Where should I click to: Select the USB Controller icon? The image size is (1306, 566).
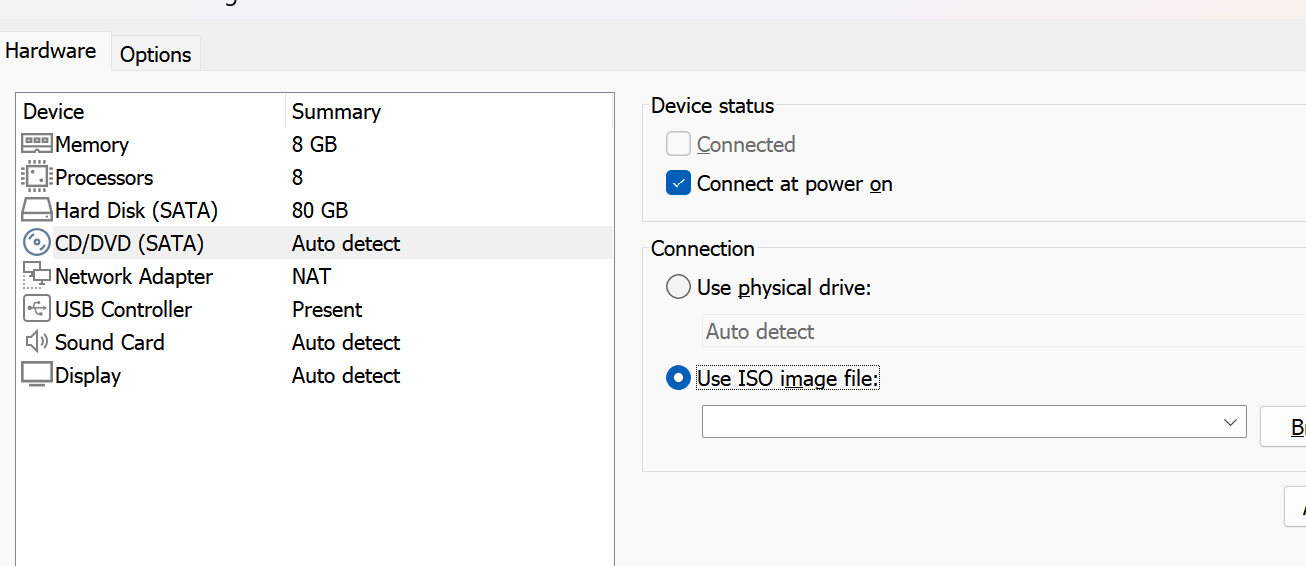[x=37, y=309]
